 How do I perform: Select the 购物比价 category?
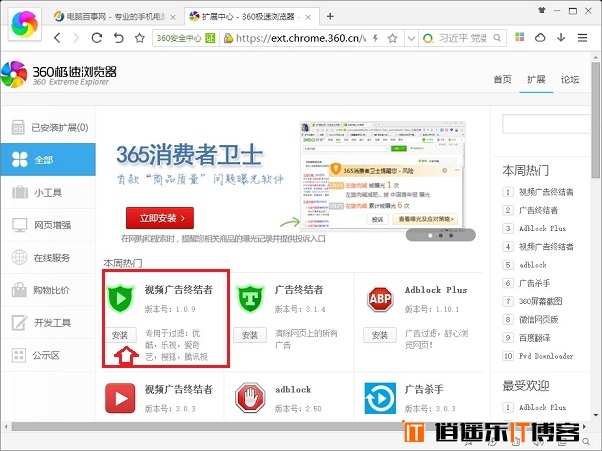coord(48,290)
